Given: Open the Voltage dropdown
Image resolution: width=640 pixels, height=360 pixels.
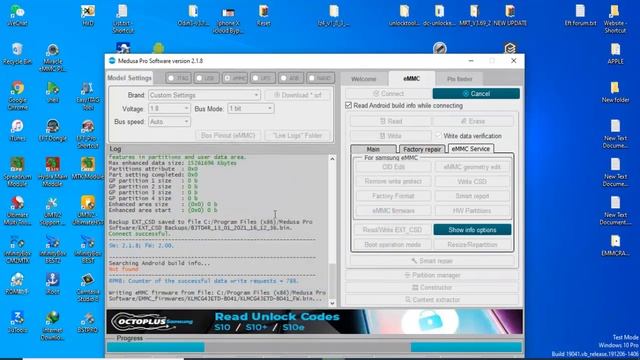Looking at the screenshot, I should coord(169,109).
